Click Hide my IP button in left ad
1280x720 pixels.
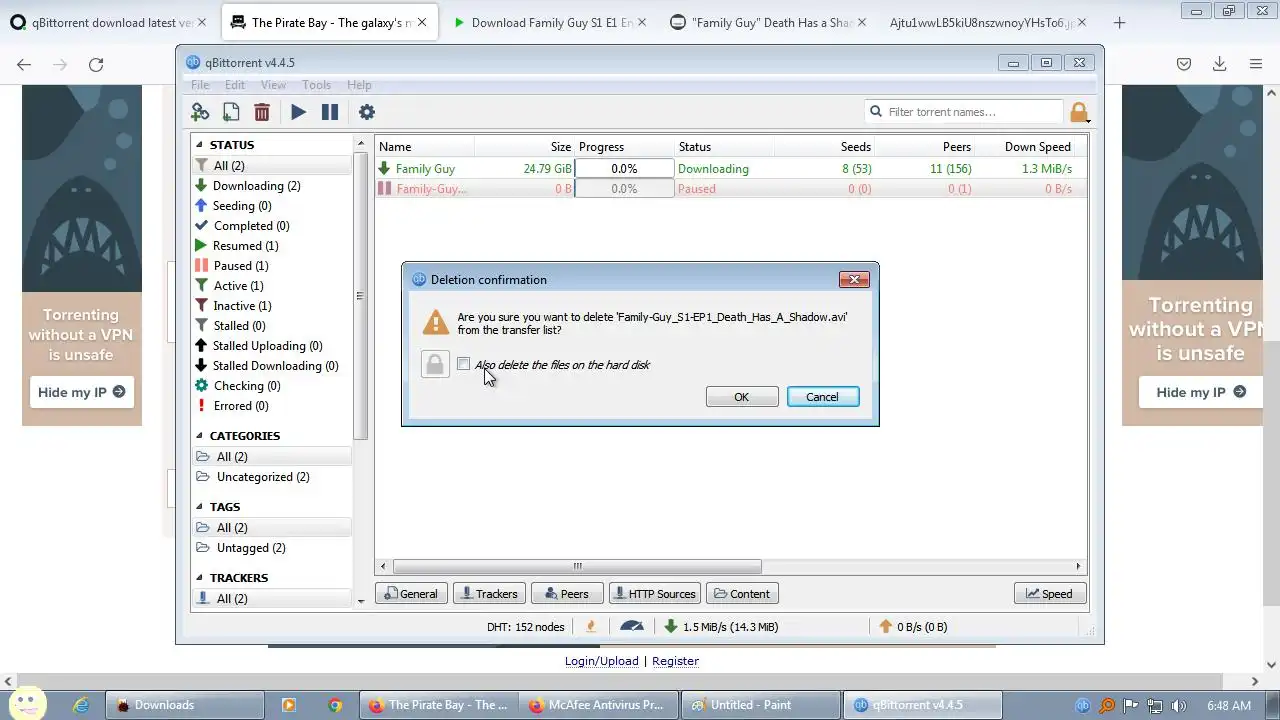pos(81,392)
